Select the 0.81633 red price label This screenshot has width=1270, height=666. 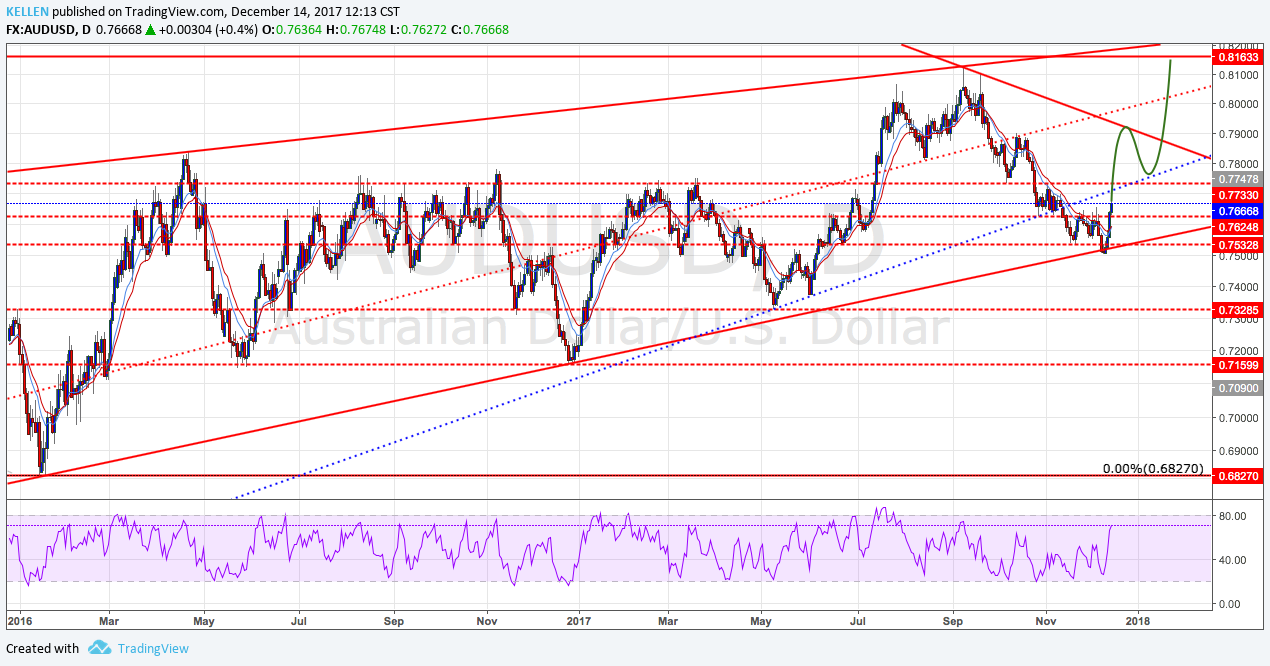[x=1239, y=58]
